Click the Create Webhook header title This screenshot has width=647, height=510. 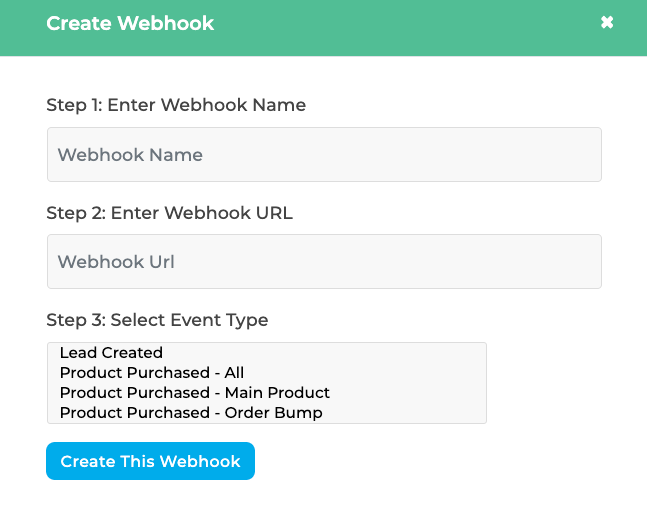(130, 23)
